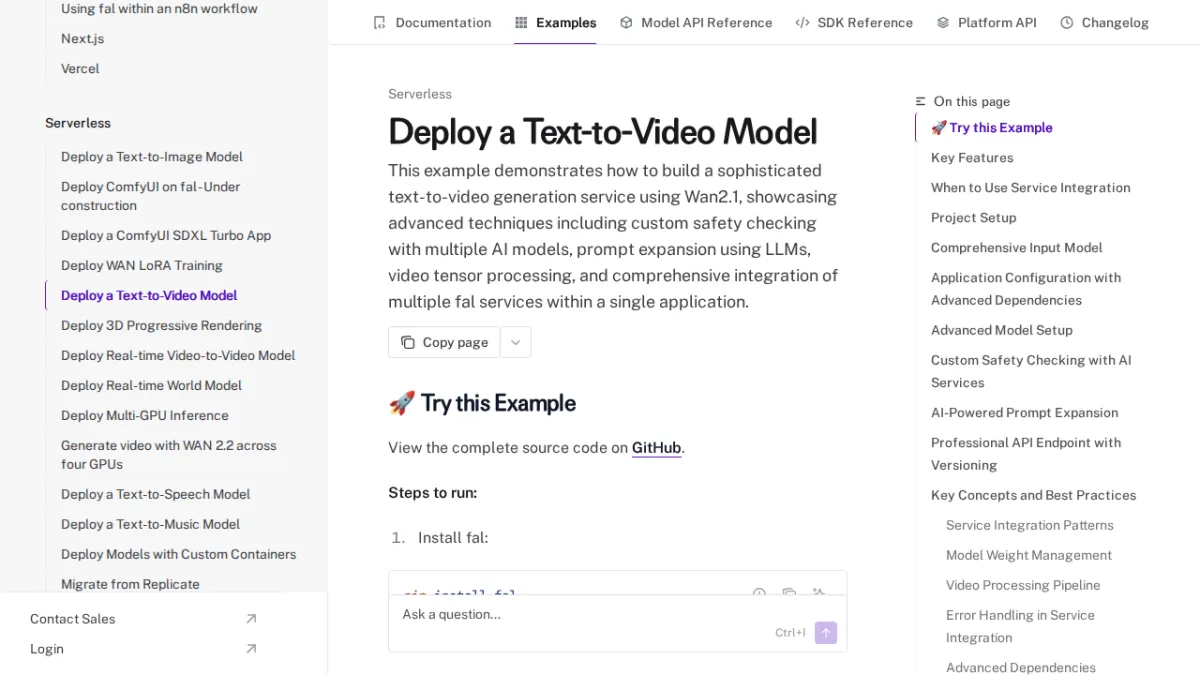Jump to Professional API Endpoint with Versioning
Screen dimensions: 1200x675
tap(1026, 454)
